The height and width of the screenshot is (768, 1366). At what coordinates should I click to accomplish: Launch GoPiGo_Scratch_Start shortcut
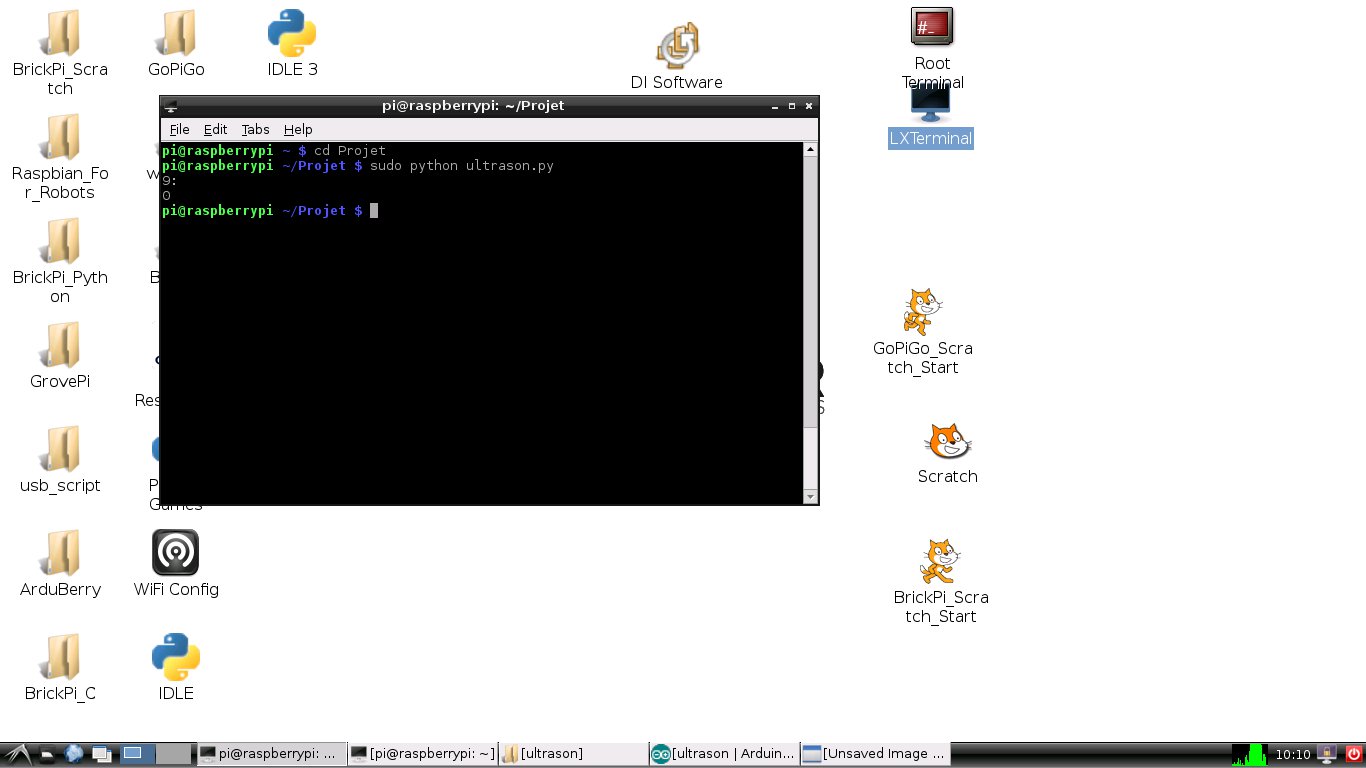click(921, 312)
